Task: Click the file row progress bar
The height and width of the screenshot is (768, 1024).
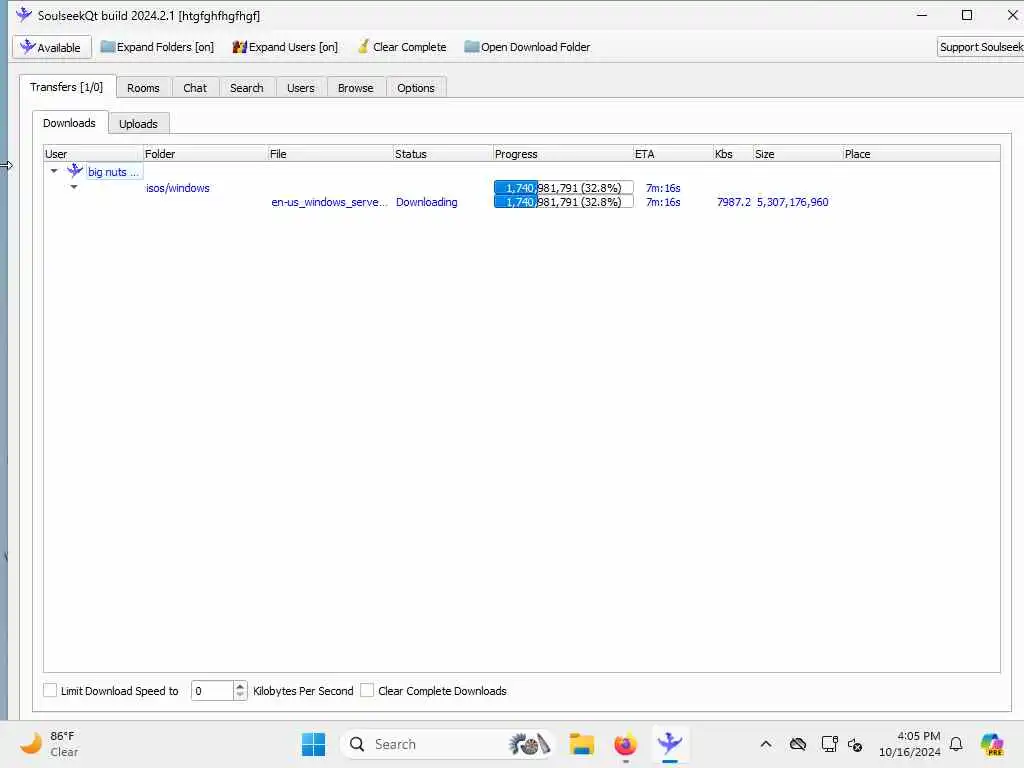Action: [564, 202]
